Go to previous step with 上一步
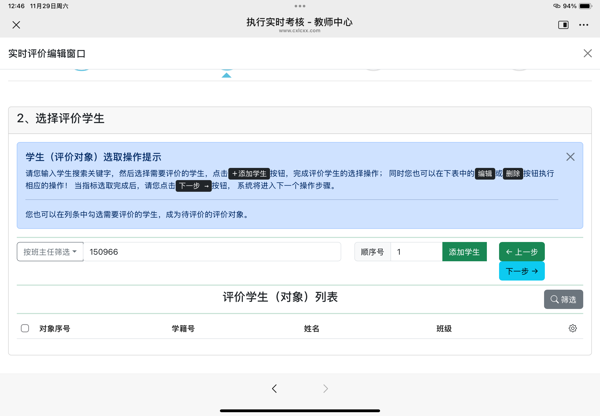The image size is (600, 416). coord(521,252)
